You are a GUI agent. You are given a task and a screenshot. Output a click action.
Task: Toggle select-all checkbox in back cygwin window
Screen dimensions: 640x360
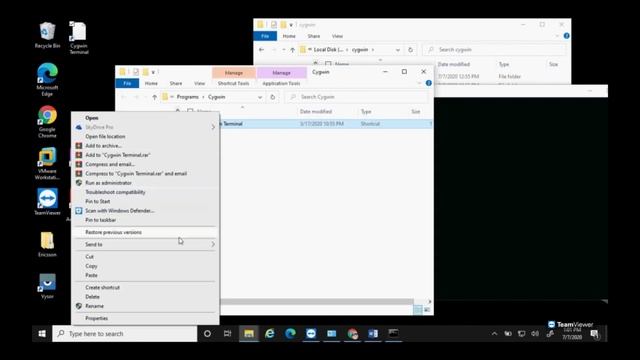point(328,64)
